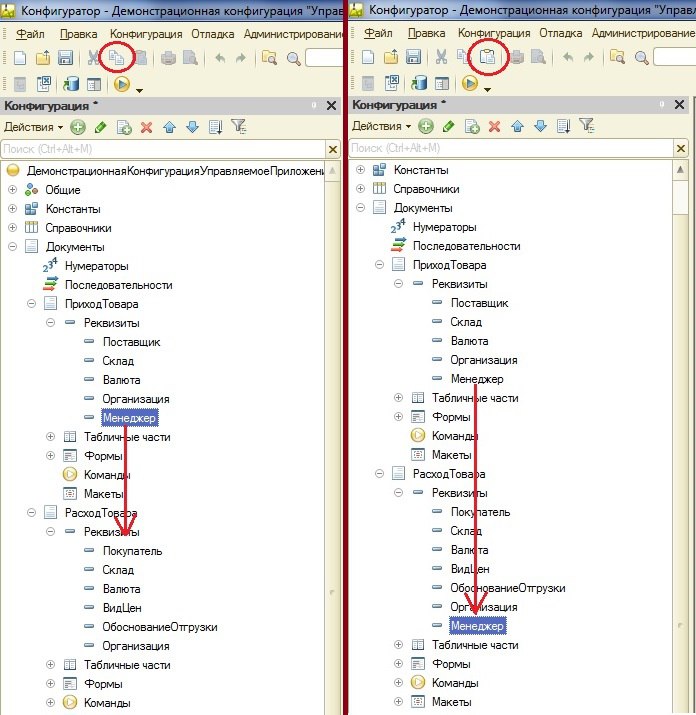The image size is (696, 715).
Task: Open Правка menu in left window
Action: (x=78, y=34)
